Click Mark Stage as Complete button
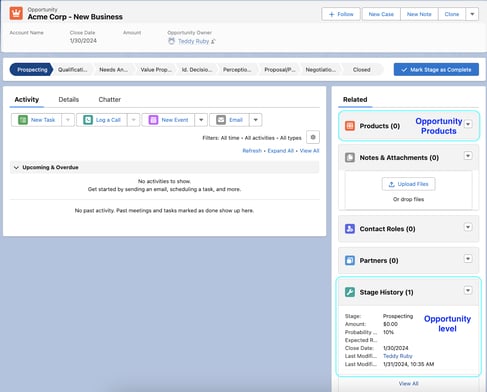The height and width of the screenshot is (392, 487). coord(436,69)
